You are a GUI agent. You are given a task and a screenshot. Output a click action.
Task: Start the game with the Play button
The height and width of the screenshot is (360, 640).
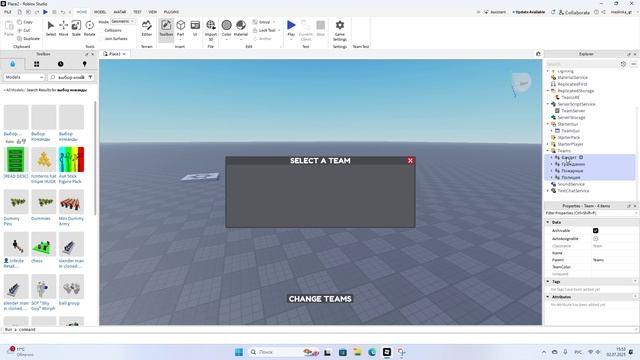tap(291, 29)
